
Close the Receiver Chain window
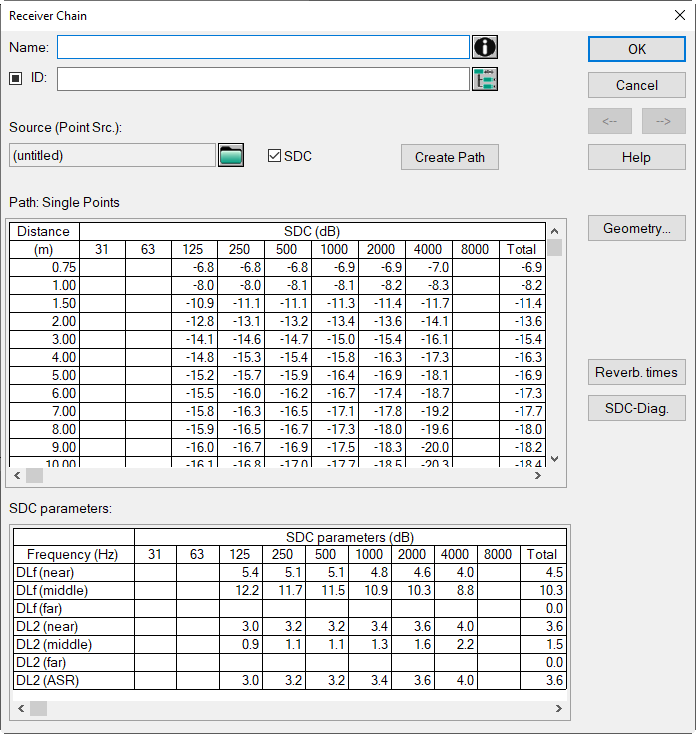(680, 15)
